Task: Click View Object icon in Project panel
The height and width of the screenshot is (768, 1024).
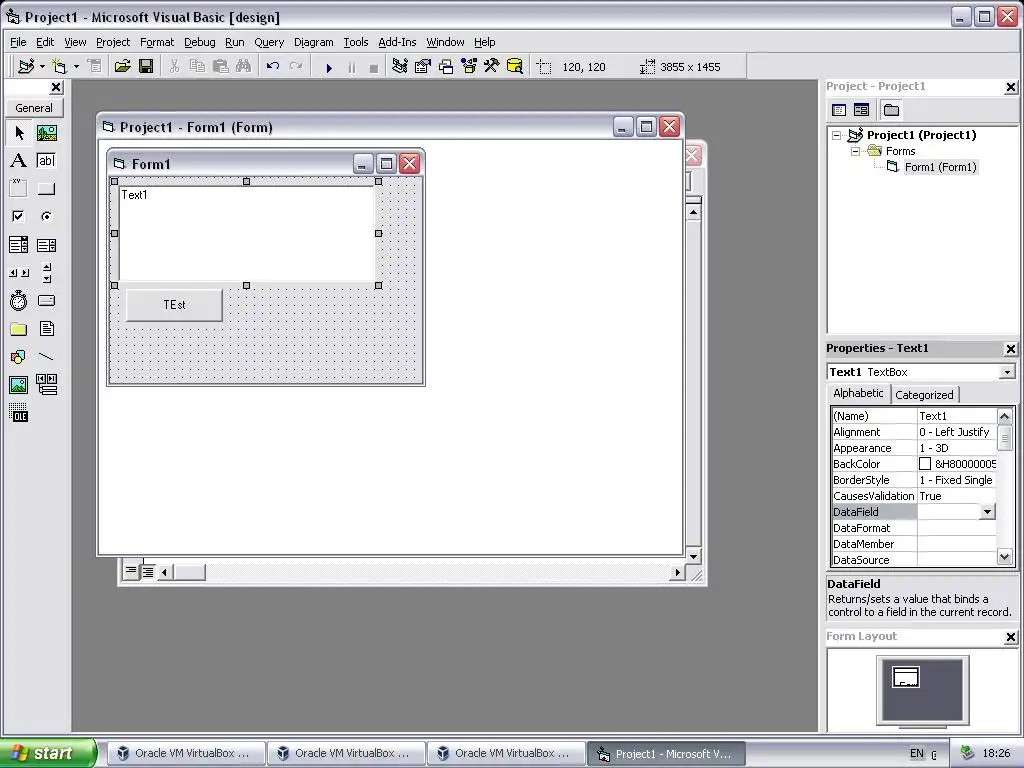Action: [x=861, y=110]
